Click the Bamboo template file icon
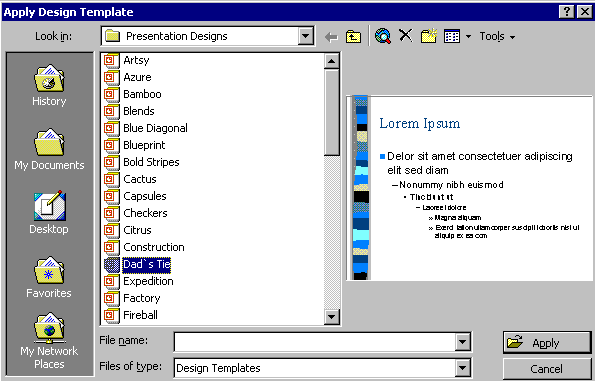This screenshot has height=381, width=595. (112, 94)
